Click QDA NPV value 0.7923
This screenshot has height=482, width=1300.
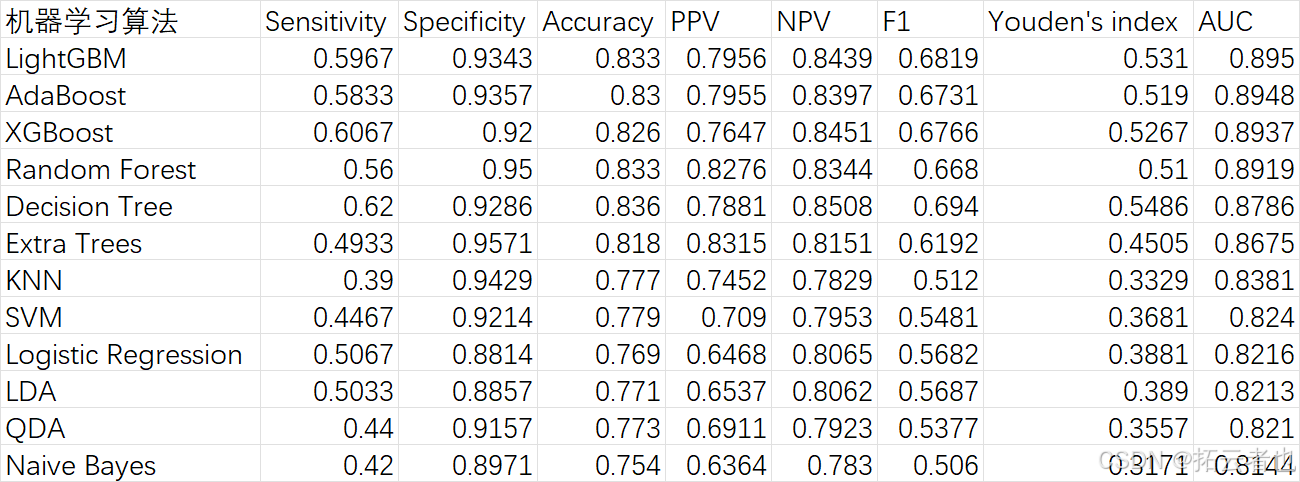(825, 428)
